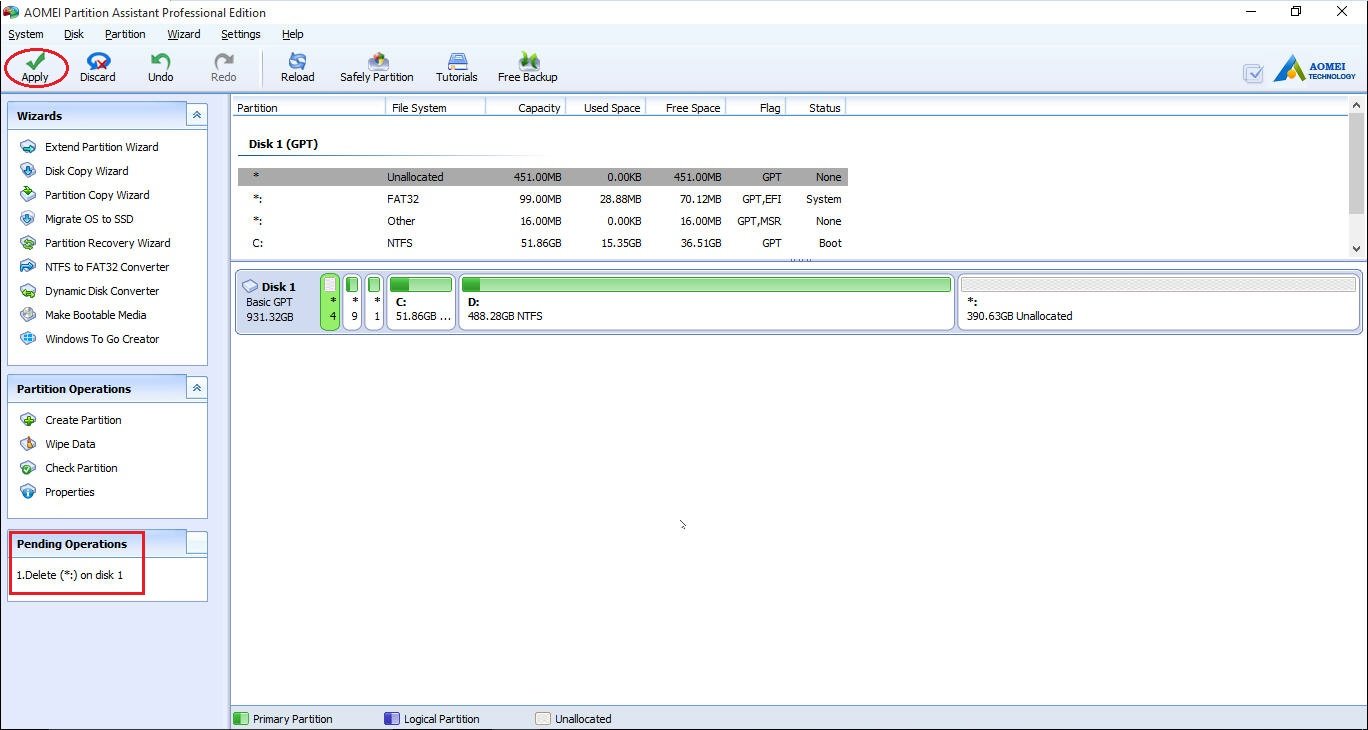Discard the pending changes
1368x730 pixels.
click(x=98, y=67)
